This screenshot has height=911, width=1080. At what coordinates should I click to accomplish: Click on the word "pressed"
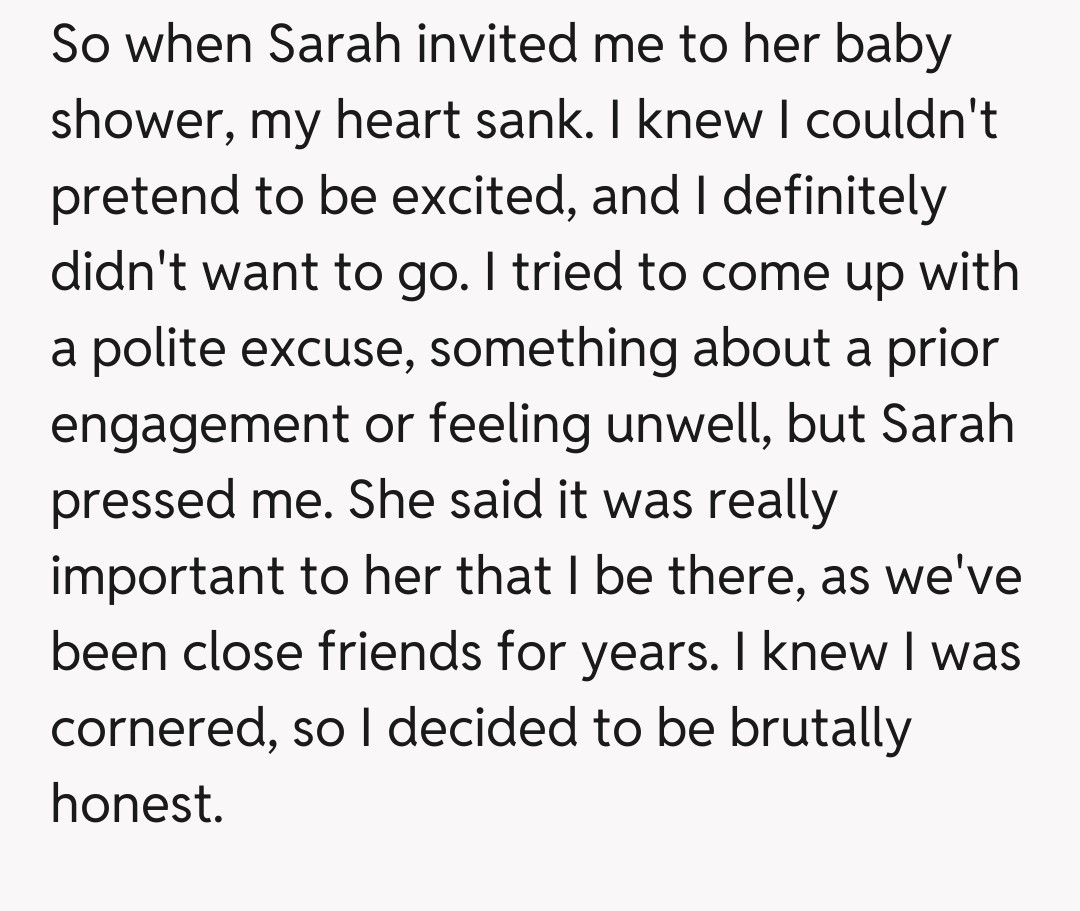pyautogui.click(x=140, y=502)
